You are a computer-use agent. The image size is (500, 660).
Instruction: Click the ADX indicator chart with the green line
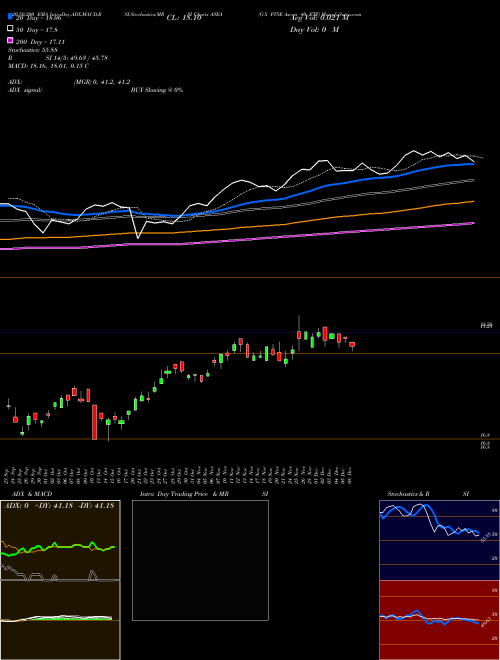coord(60,540)
